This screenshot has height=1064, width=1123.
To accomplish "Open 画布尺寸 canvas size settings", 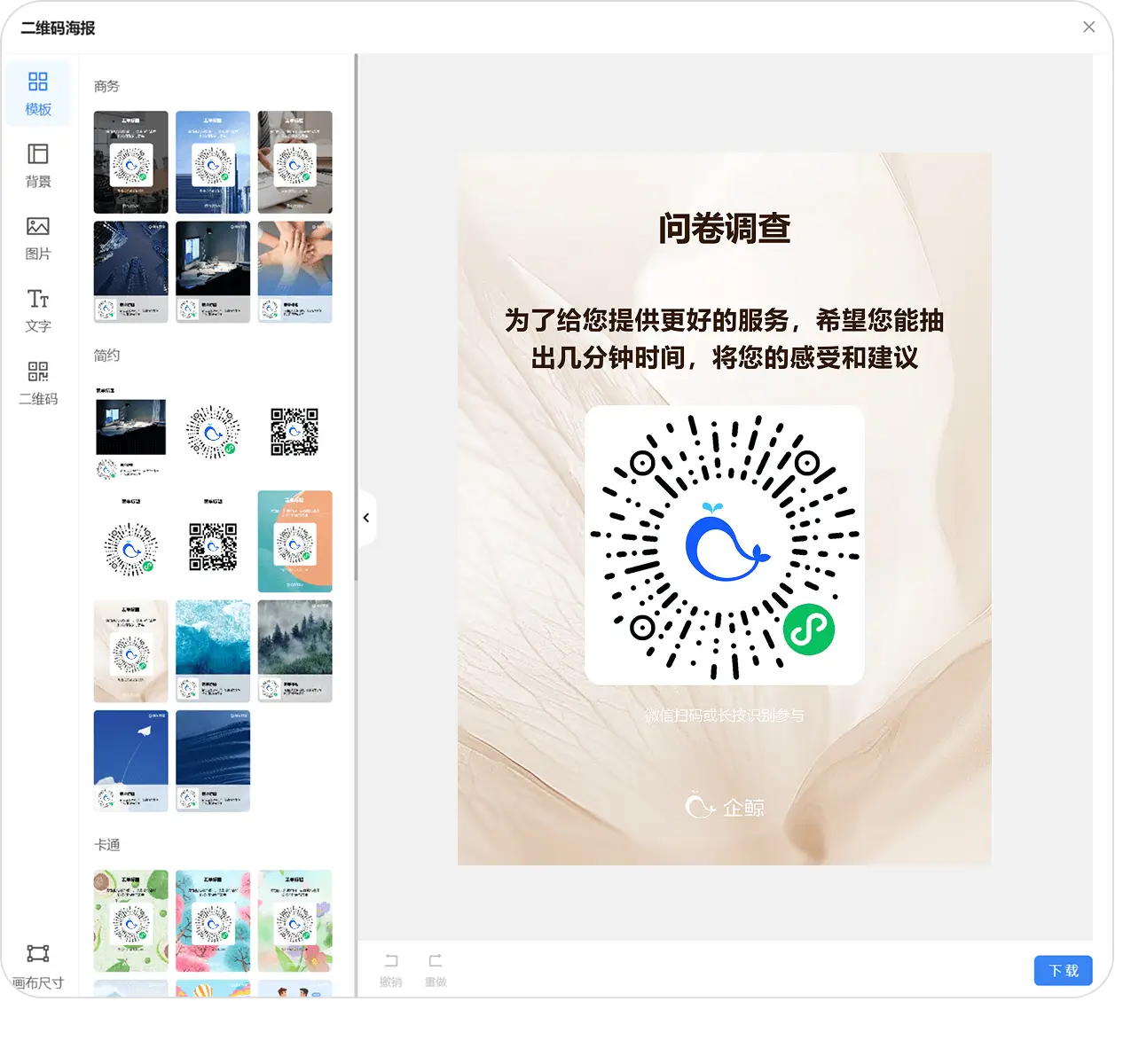I will tap(38, 966).
